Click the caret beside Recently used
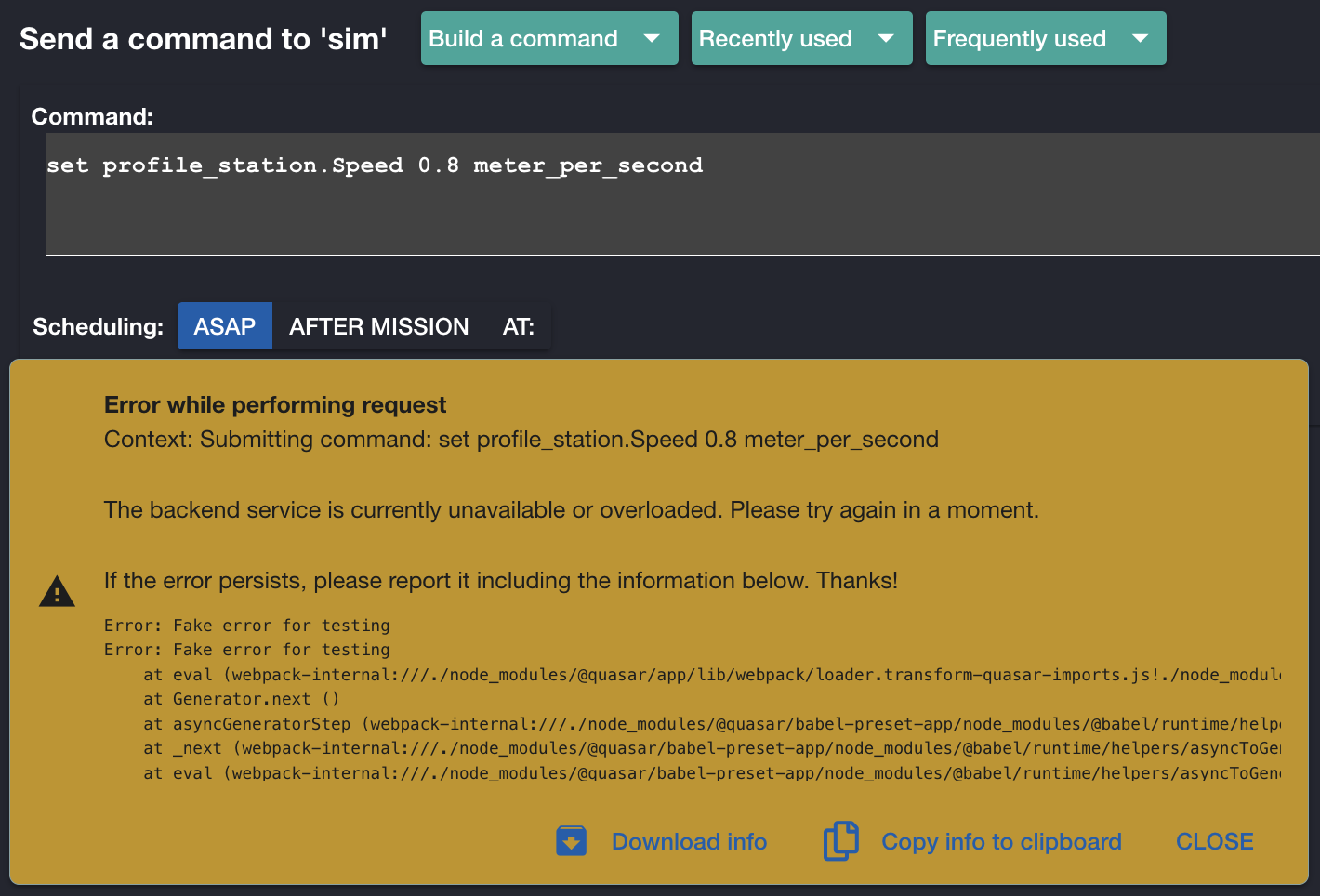The image size is (1320, 896). tap(886, 39)
